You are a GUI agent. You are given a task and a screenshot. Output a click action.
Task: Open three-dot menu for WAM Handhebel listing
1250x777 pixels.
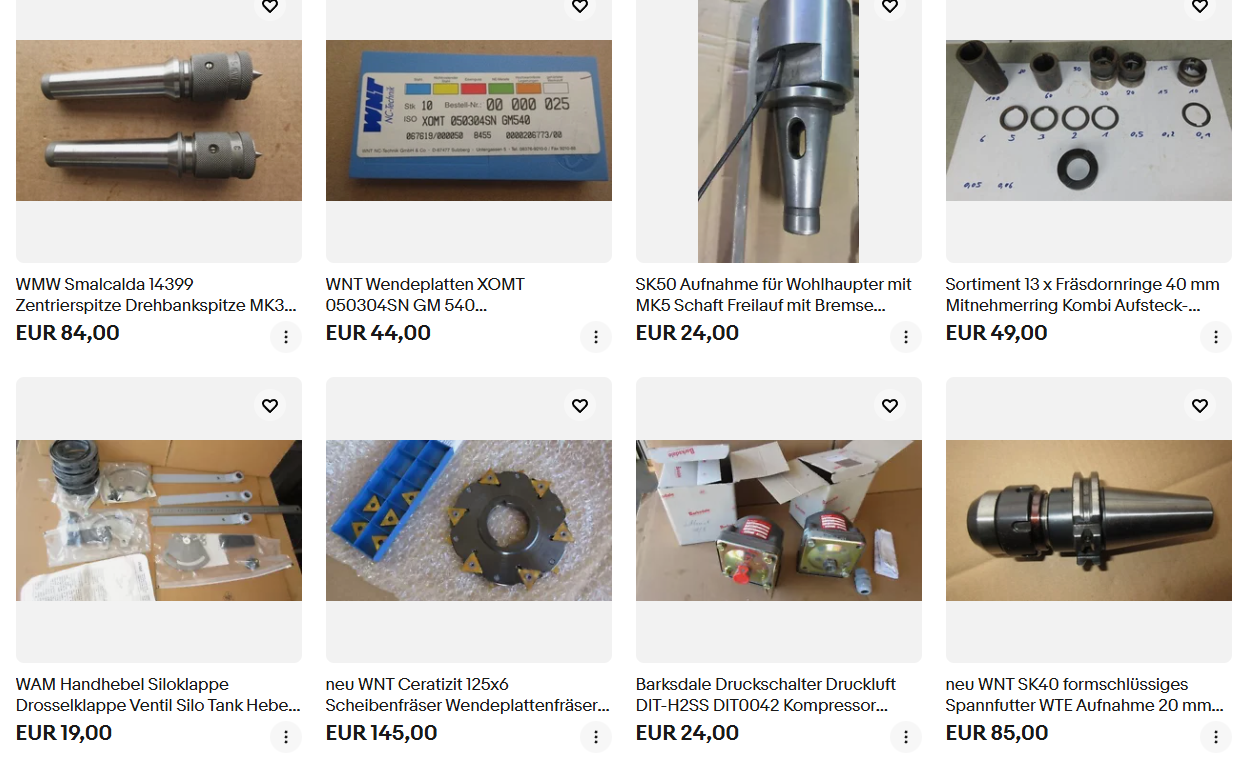pyautogui.click(x=286, y=737)
